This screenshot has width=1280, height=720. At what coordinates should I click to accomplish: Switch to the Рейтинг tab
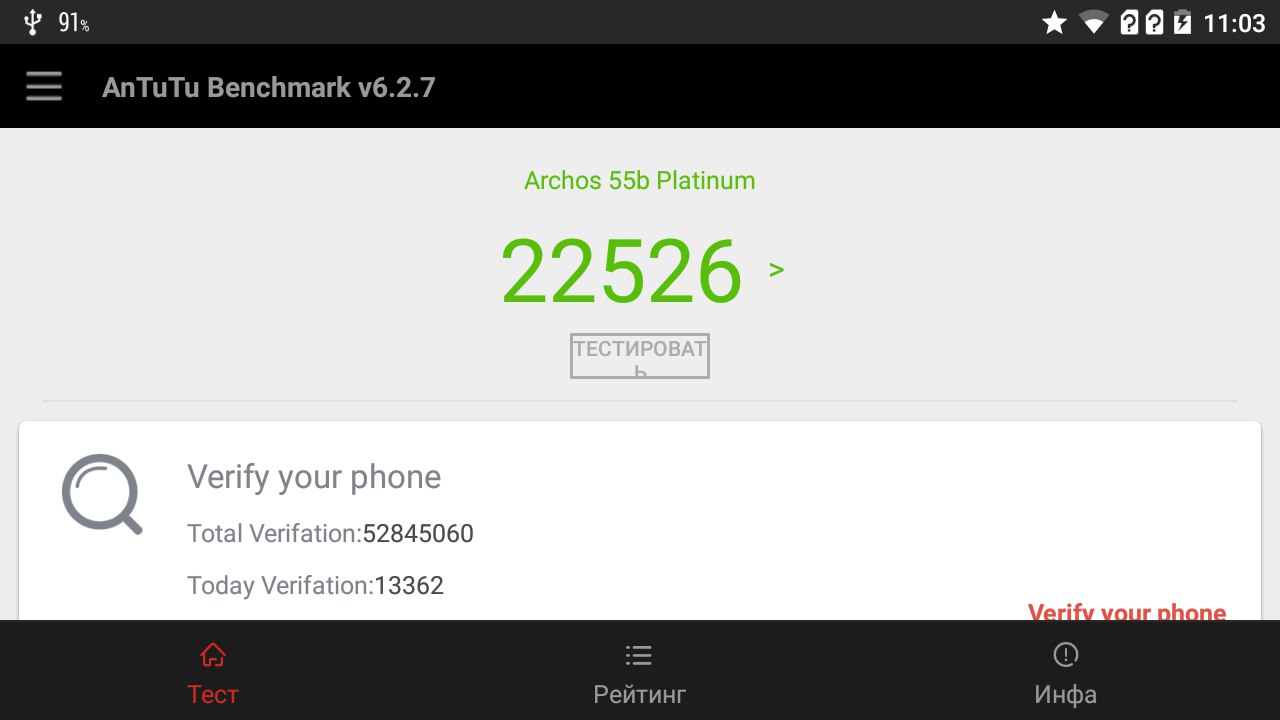coord(639,674)
